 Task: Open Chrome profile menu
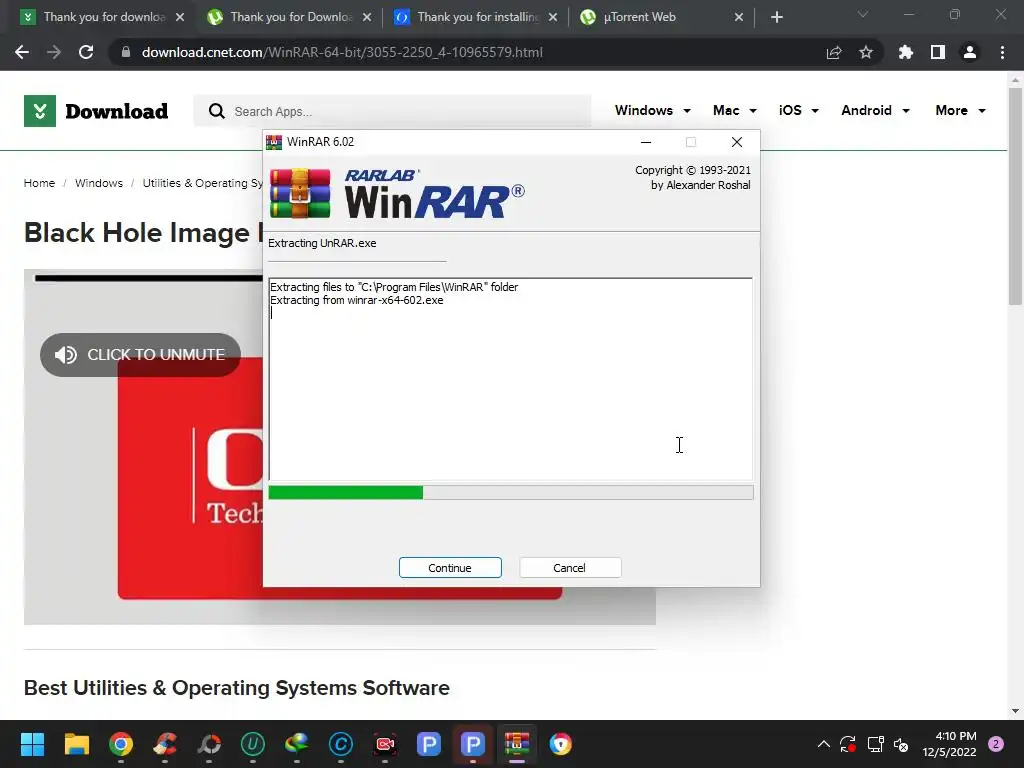[x=970, y=52]
